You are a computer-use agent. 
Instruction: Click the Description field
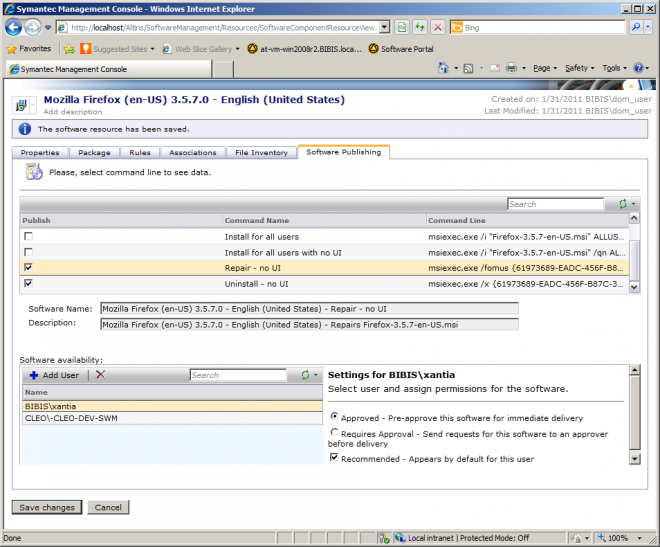(309, 324)
